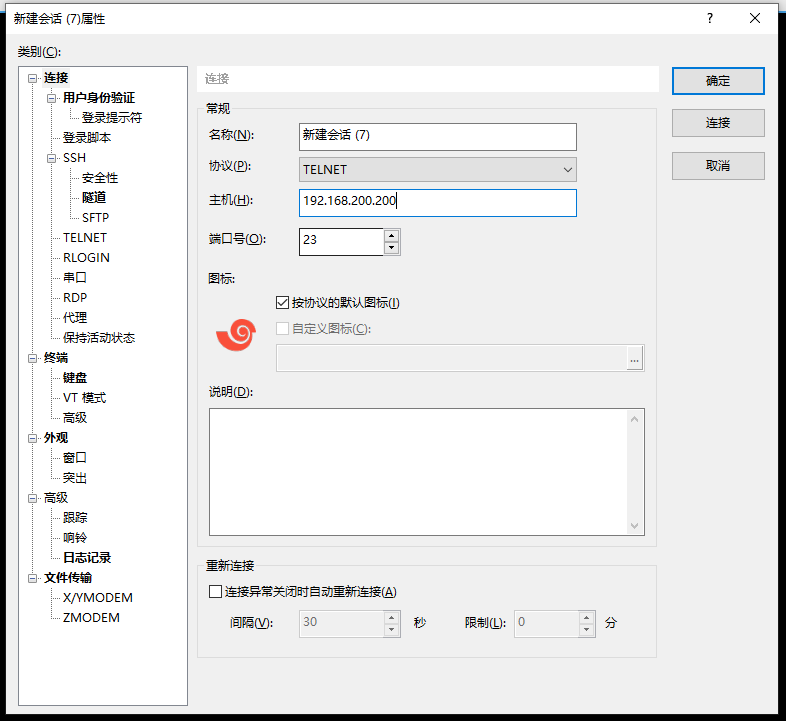Click the scroll down arrow of description box
Image resolution: width=786 pixels, height=721 pixels.
(635, 526)
